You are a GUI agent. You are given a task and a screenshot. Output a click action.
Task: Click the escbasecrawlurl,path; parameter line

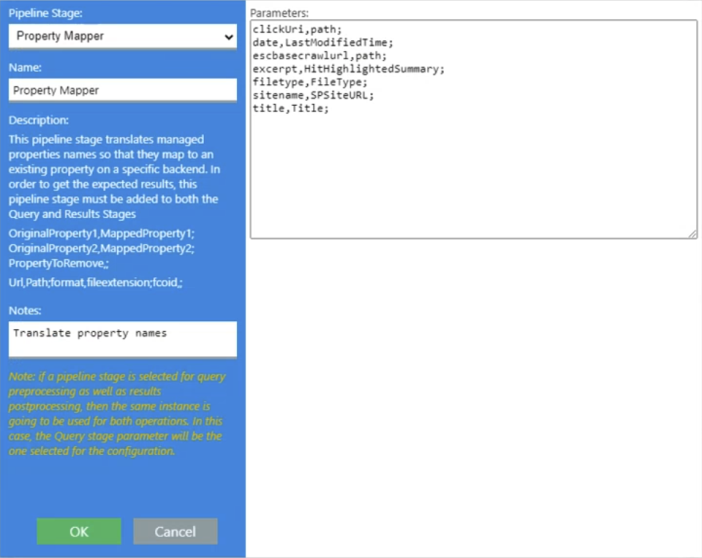point(319,56)
